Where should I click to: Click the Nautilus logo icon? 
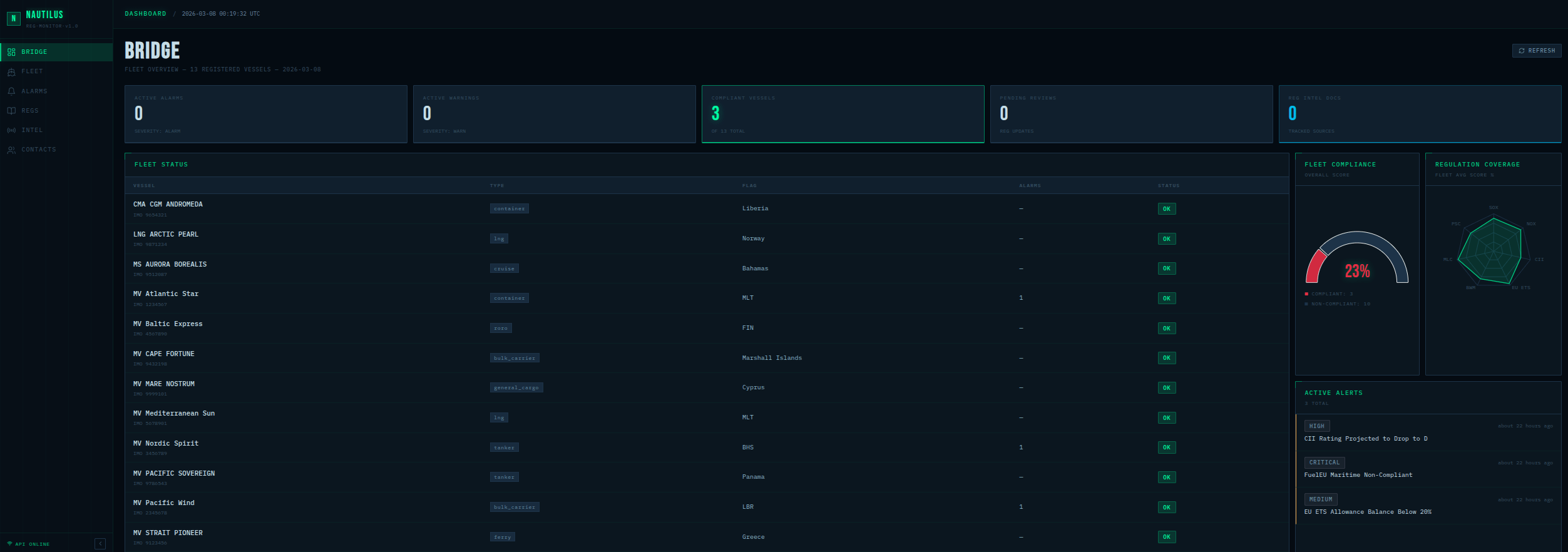click(x=13, y=19)
